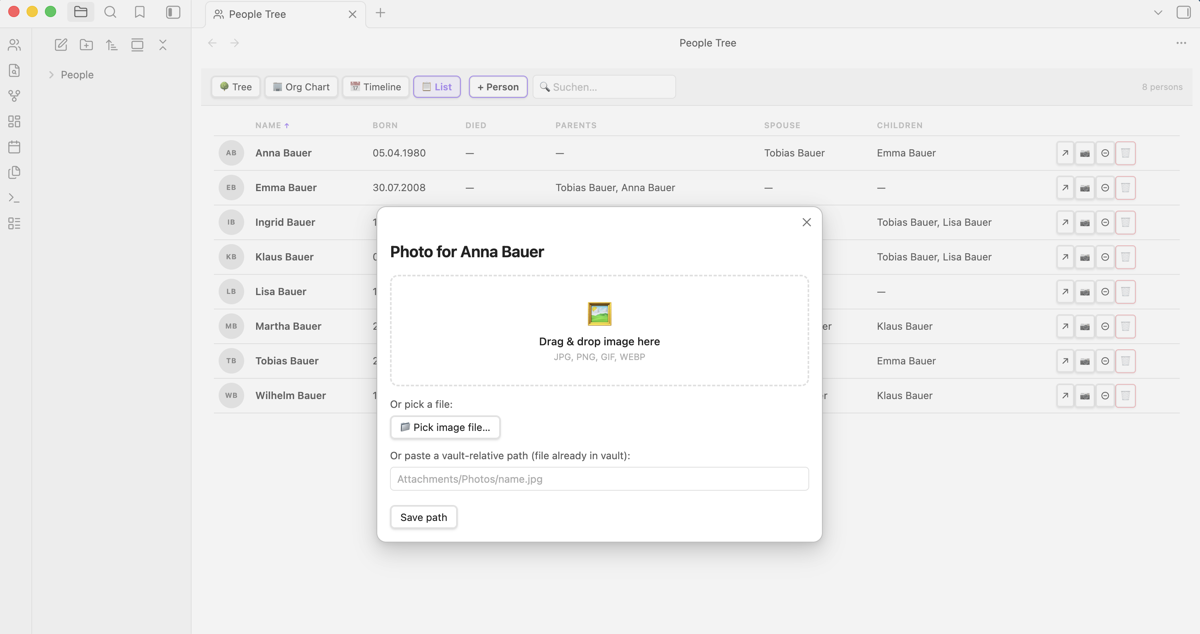This screenshot has height=634, width=1200.
Task: Click Anna Bauer's birth date 05.04.1980
Action: coord(399,153)
